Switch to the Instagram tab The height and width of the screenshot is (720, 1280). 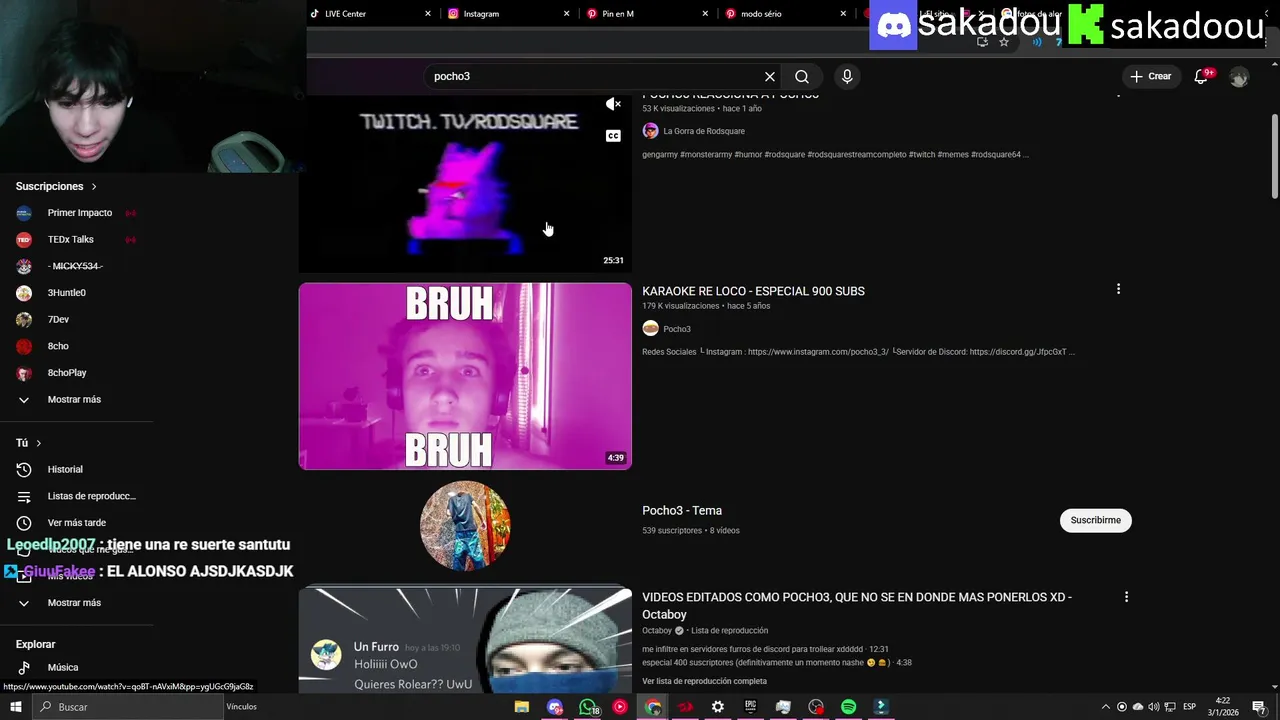(481, 14)
